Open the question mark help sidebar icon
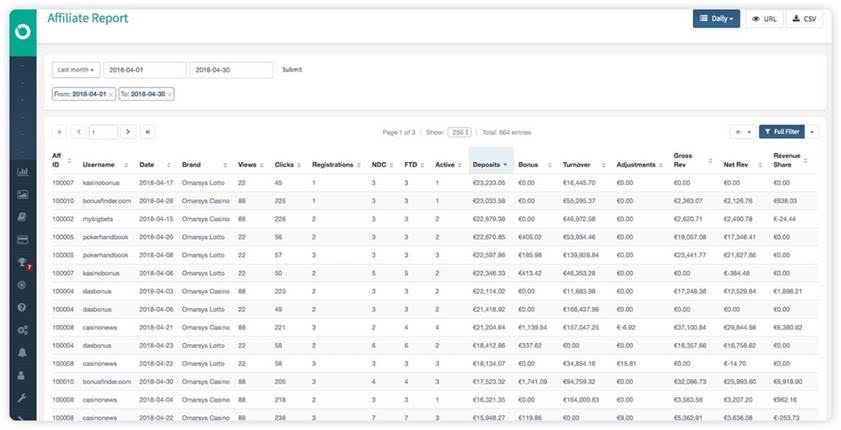841x430 pixels. tap(23, 308)
